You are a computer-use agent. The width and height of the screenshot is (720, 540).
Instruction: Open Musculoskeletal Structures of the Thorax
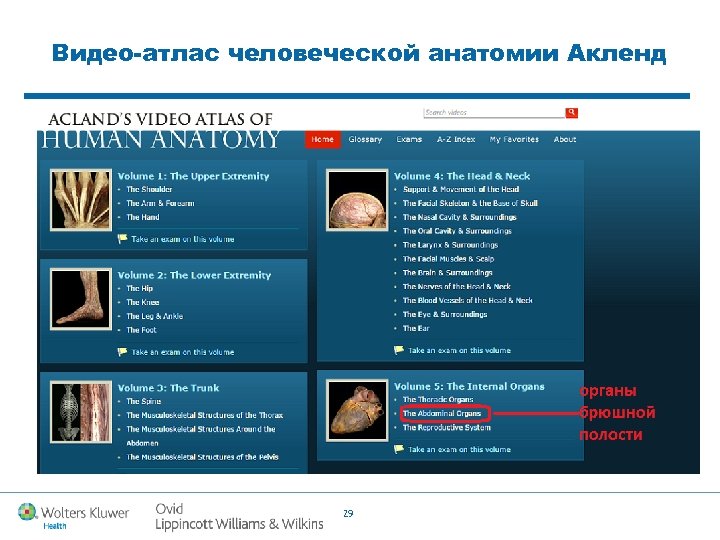click(x=205, y=416)
